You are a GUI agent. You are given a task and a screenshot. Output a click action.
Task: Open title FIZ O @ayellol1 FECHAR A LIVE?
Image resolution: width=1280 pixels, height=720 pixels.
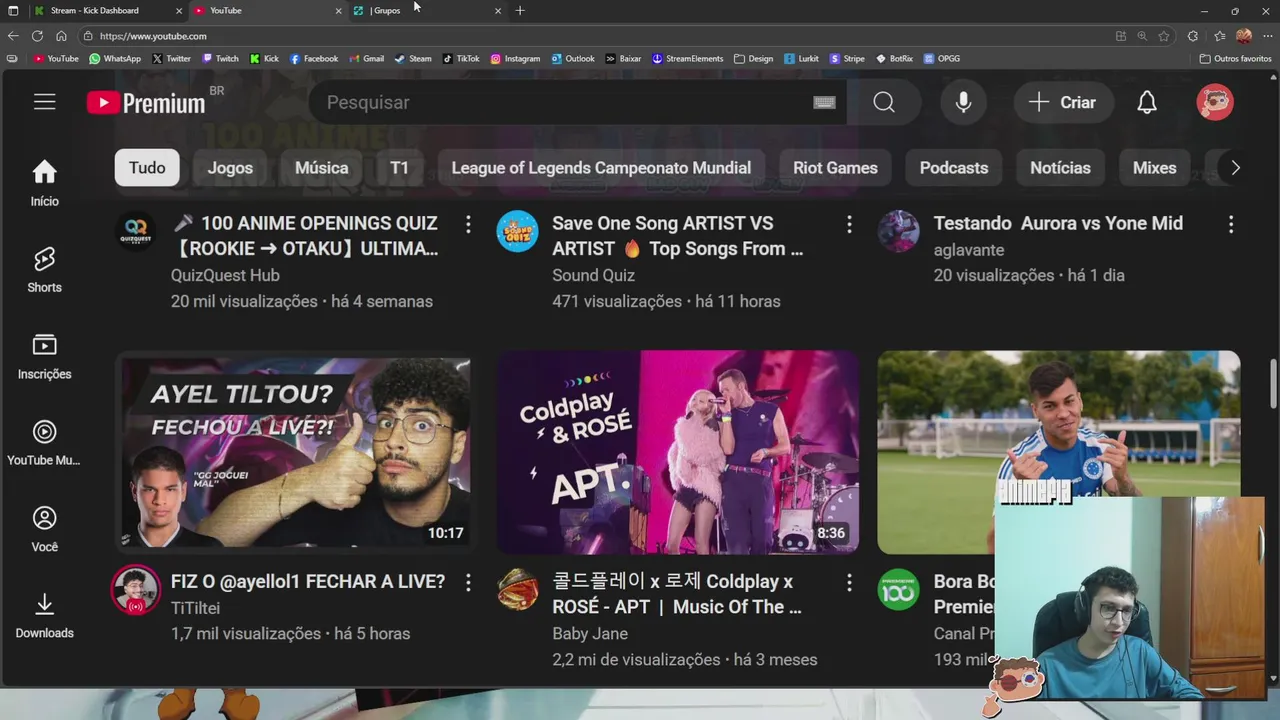308,581
